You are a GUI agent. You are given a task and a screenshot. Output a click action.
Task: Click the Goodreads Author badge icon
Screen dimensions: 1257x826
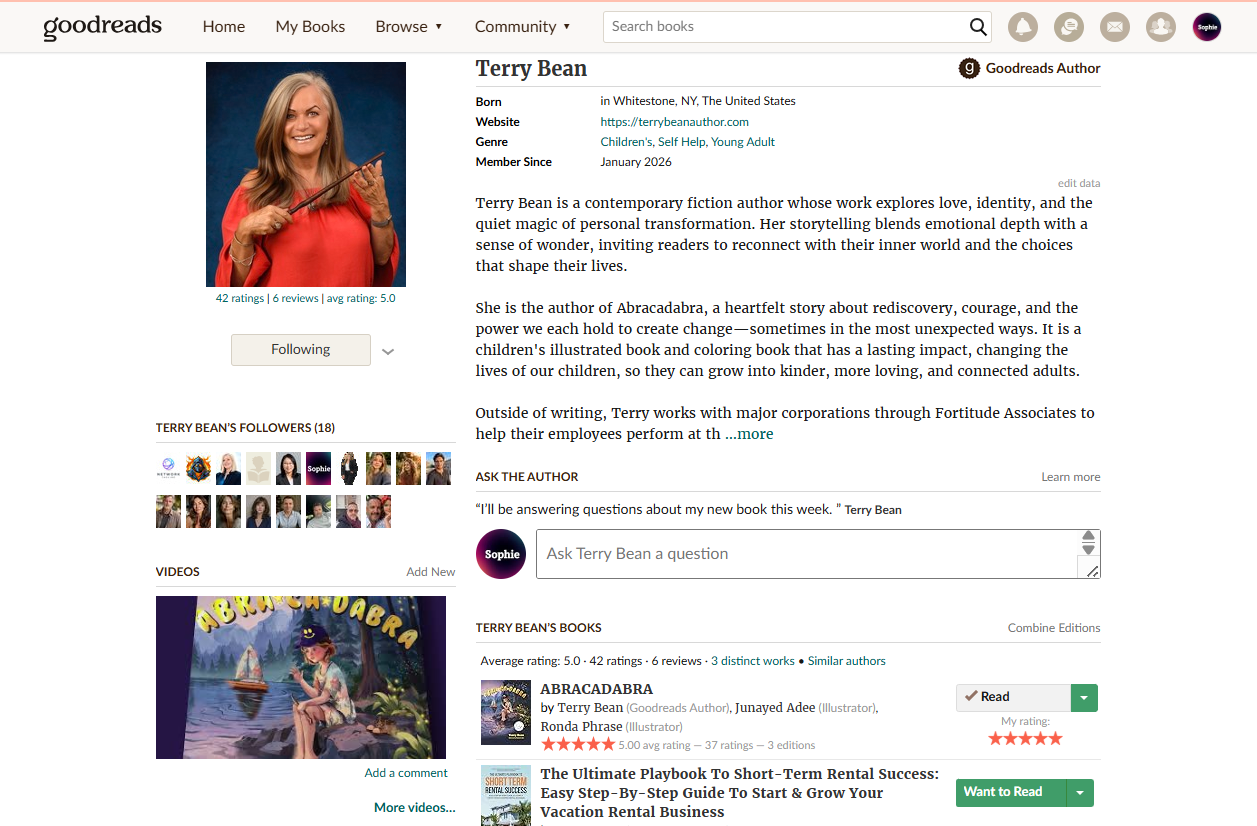[x=969, y=68]
